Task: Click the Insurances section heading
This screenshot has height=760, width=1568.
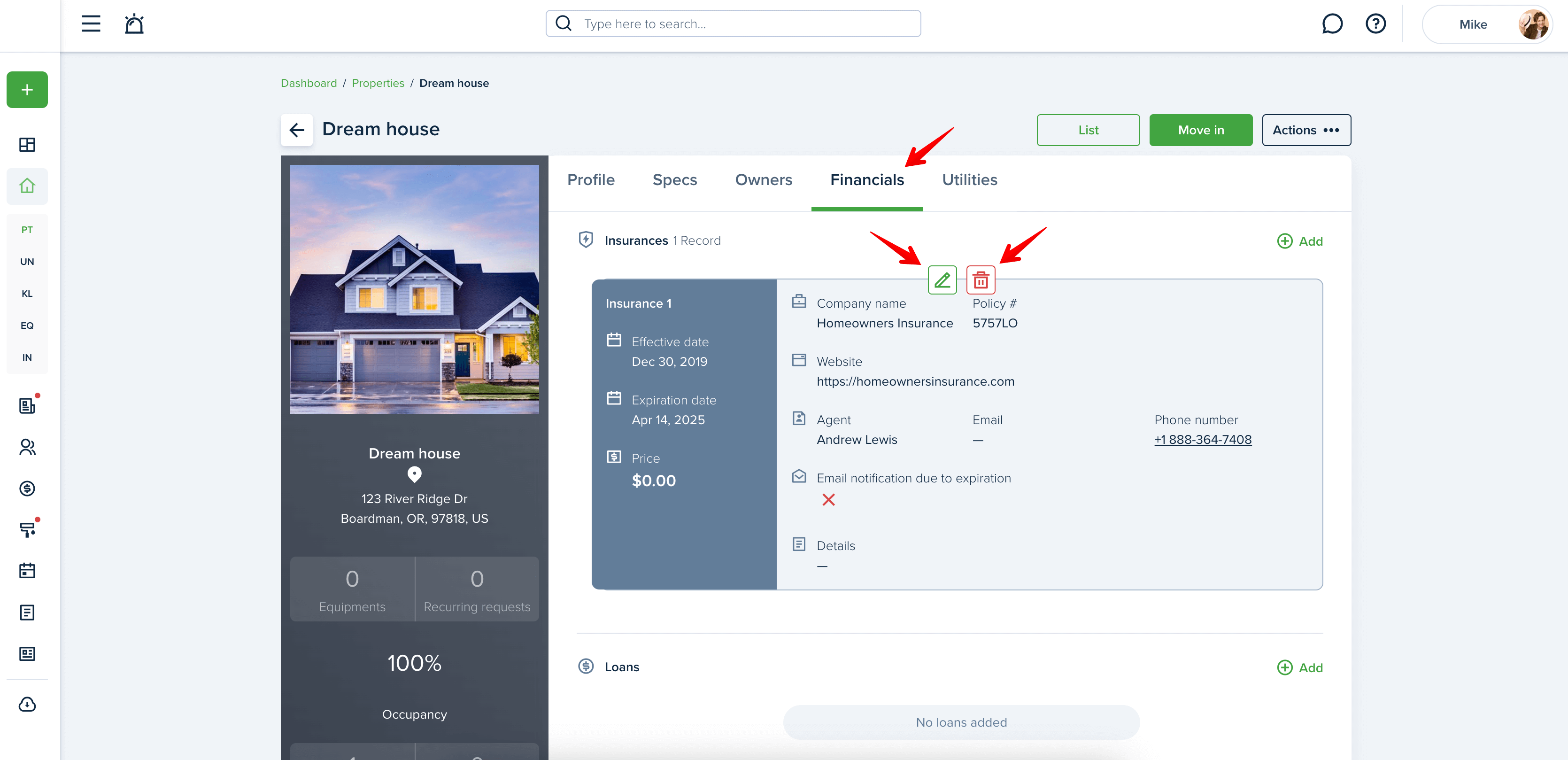Action: (x=636, y=240)
